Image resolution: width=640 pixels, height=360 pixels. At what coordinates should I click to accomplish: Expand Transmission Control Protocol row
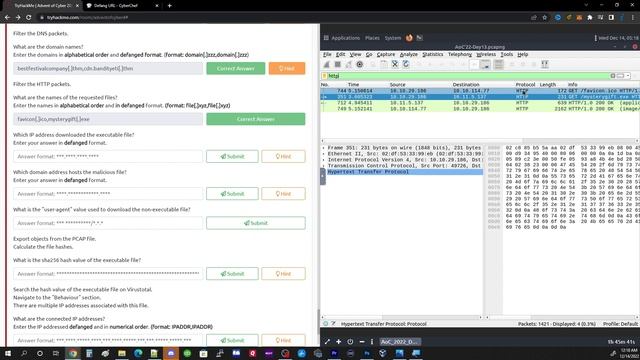point(402,166)
